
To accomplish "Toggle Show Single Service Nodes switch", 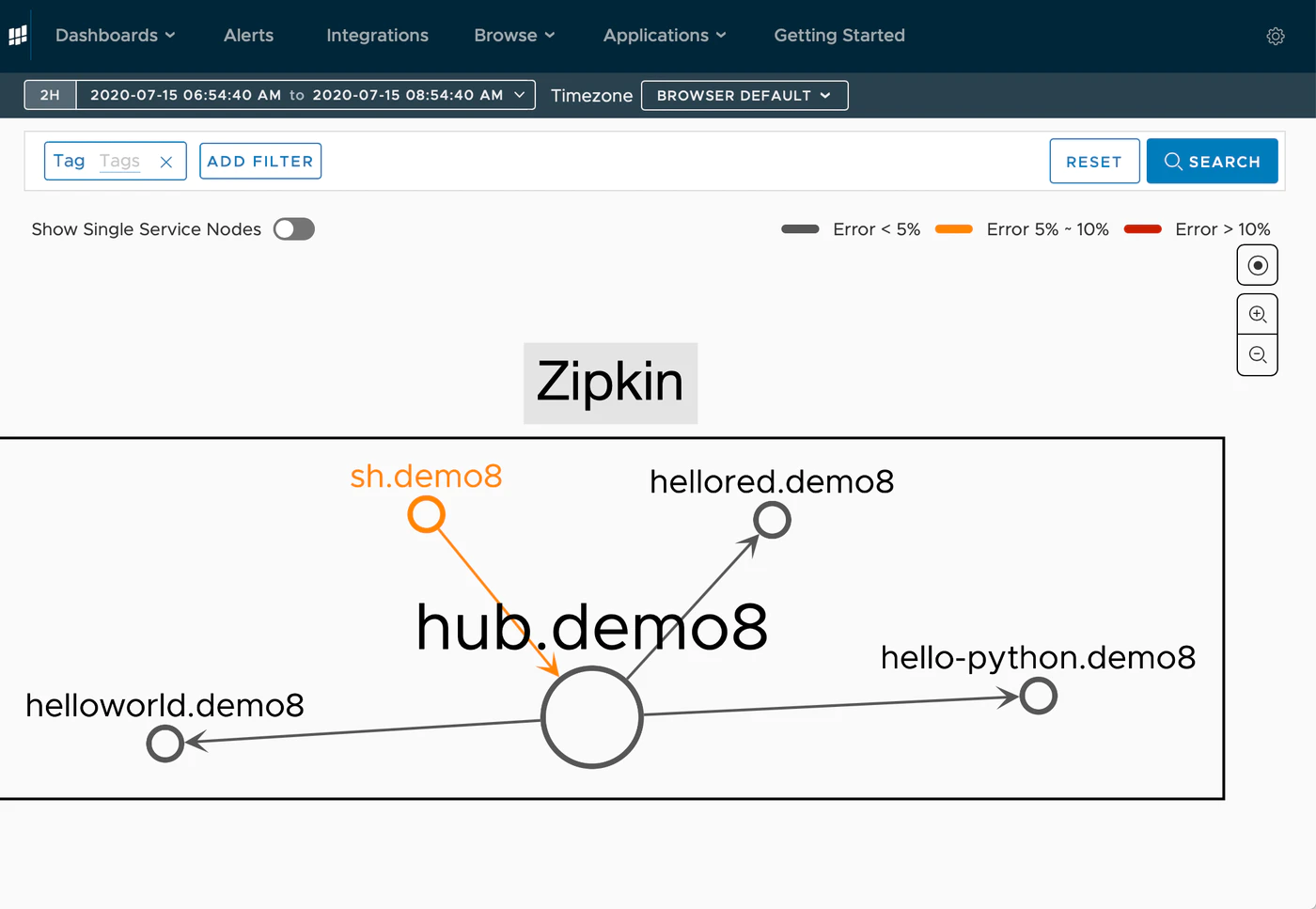I will coord(294,229).
